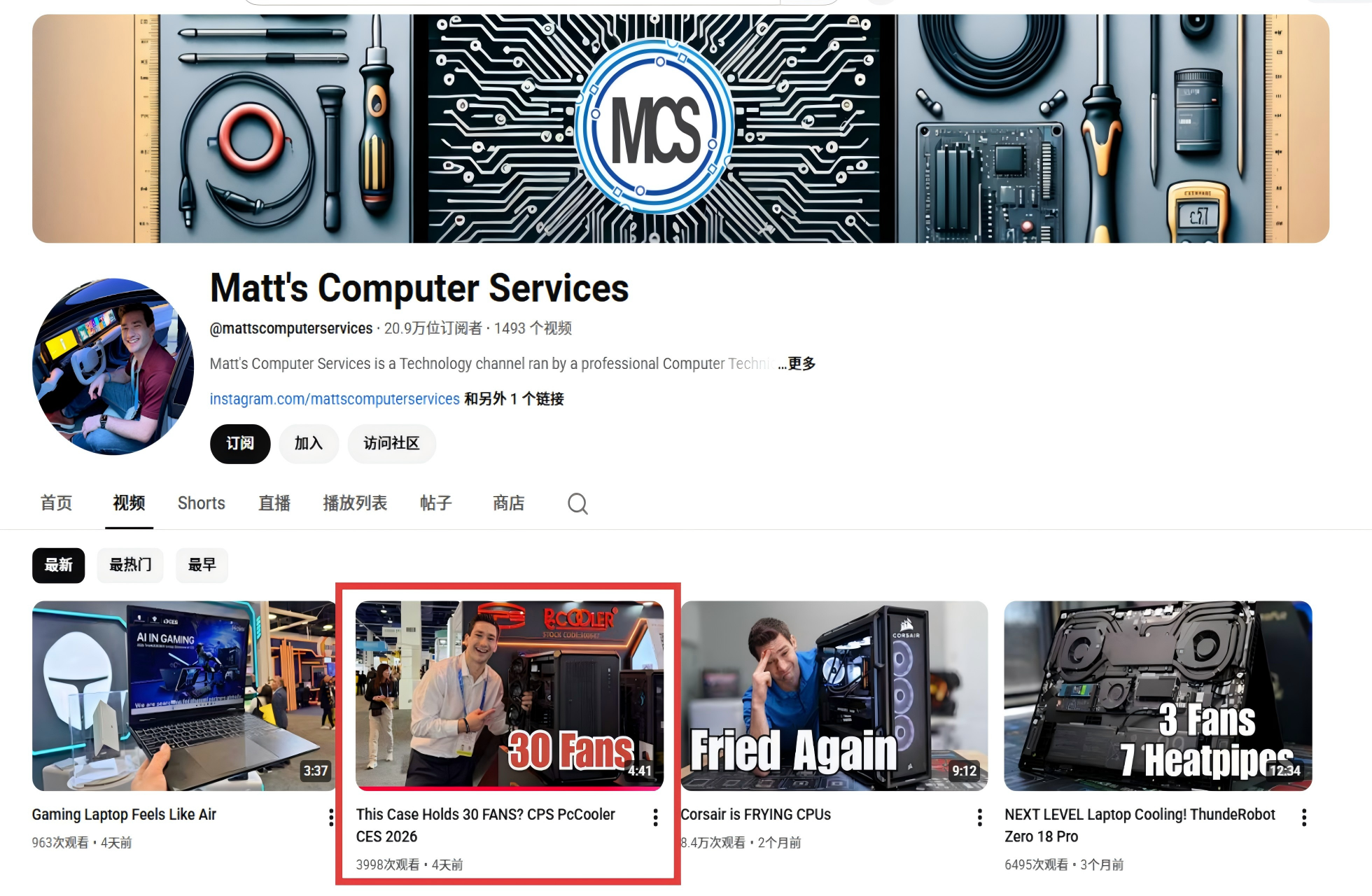Click the channel search magnifier icon
This screenshot has width=1372, height=896.
point(577,503)
